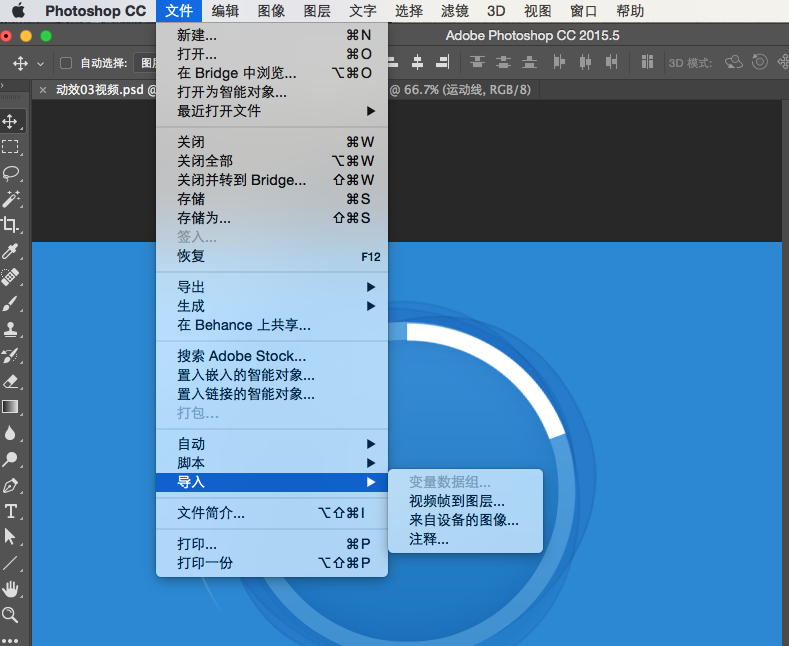
Task: Select the Clone Stamp tool
Action: 10,329
